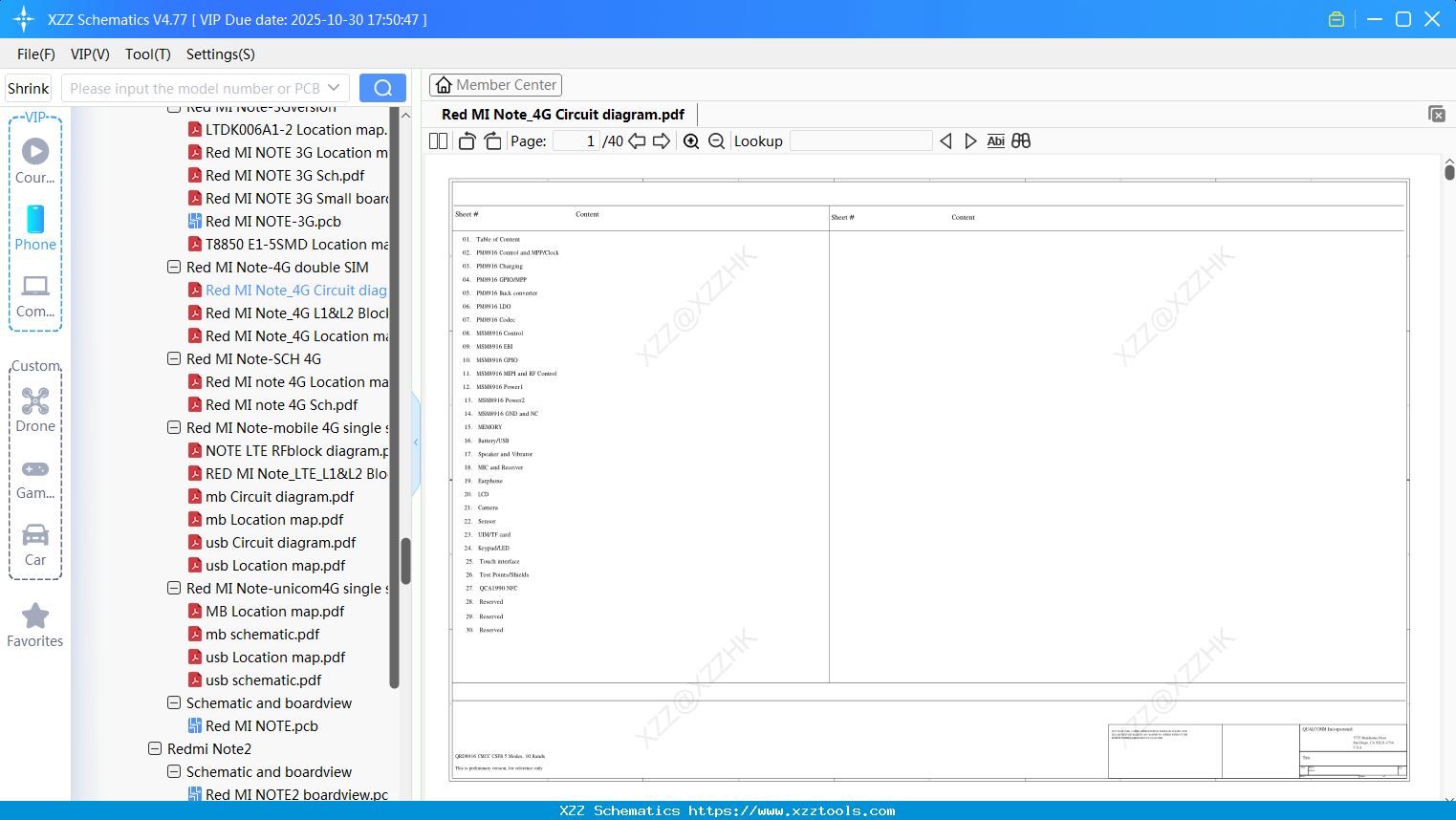Collapse the Red MI Note-unicom4G single folder
The height and width of the screenshot is (820, 1456).
(x=174, y=589)
